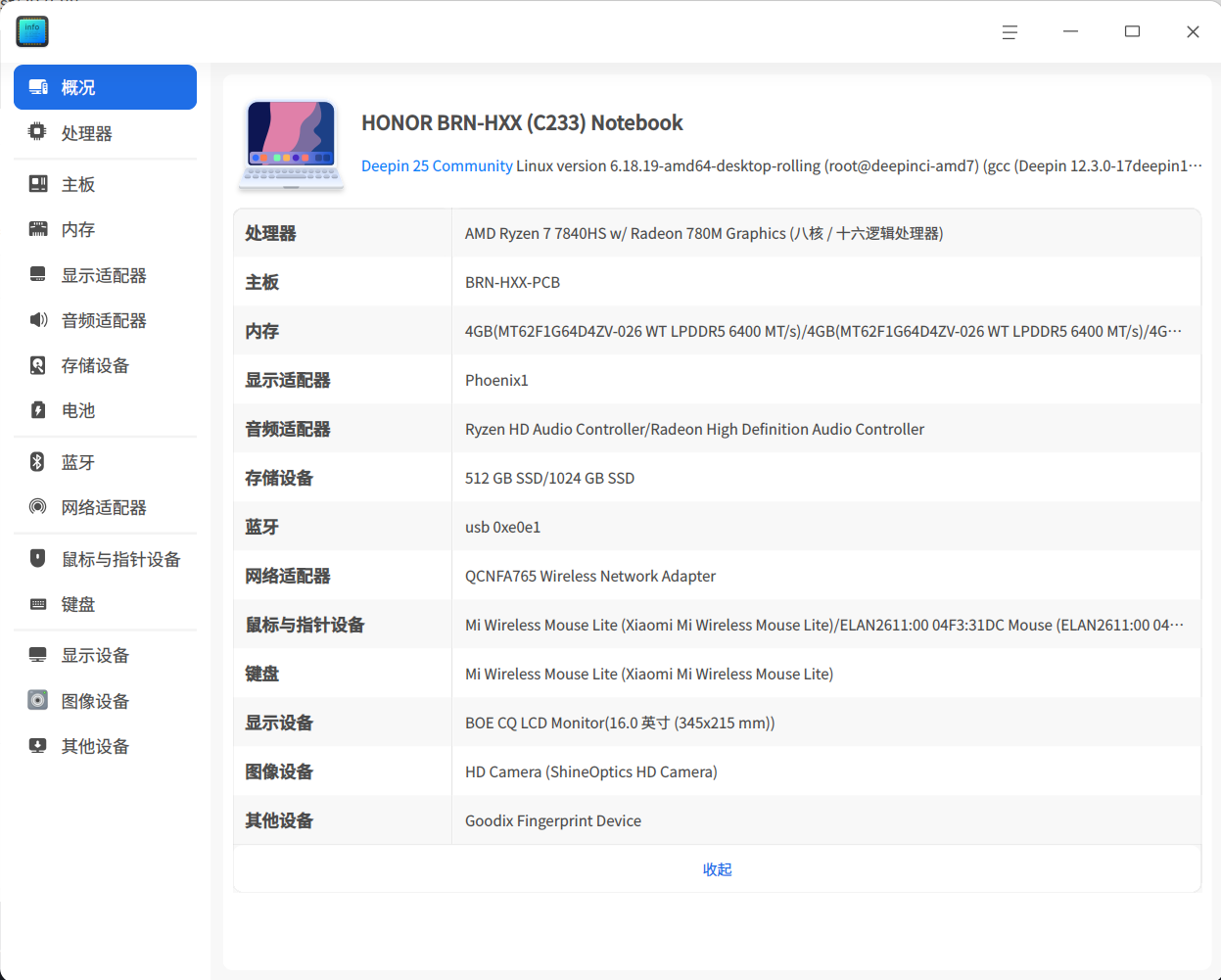Click the 512 GB SSD/1024 GB SSD value
The height and width of the screenshot is (980, 1221).
coord(549,478)
